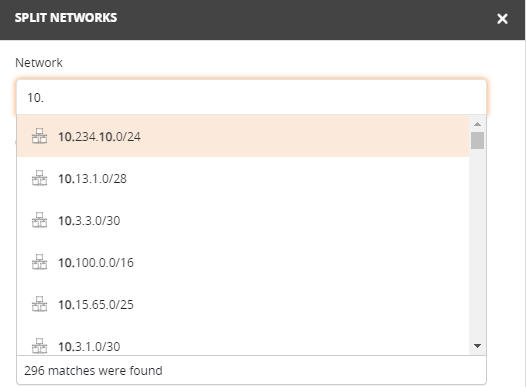This screenshot has height=387, width=526.
Task: Select the 10.234.10.0/24 network suggestion
Action: 243,136
